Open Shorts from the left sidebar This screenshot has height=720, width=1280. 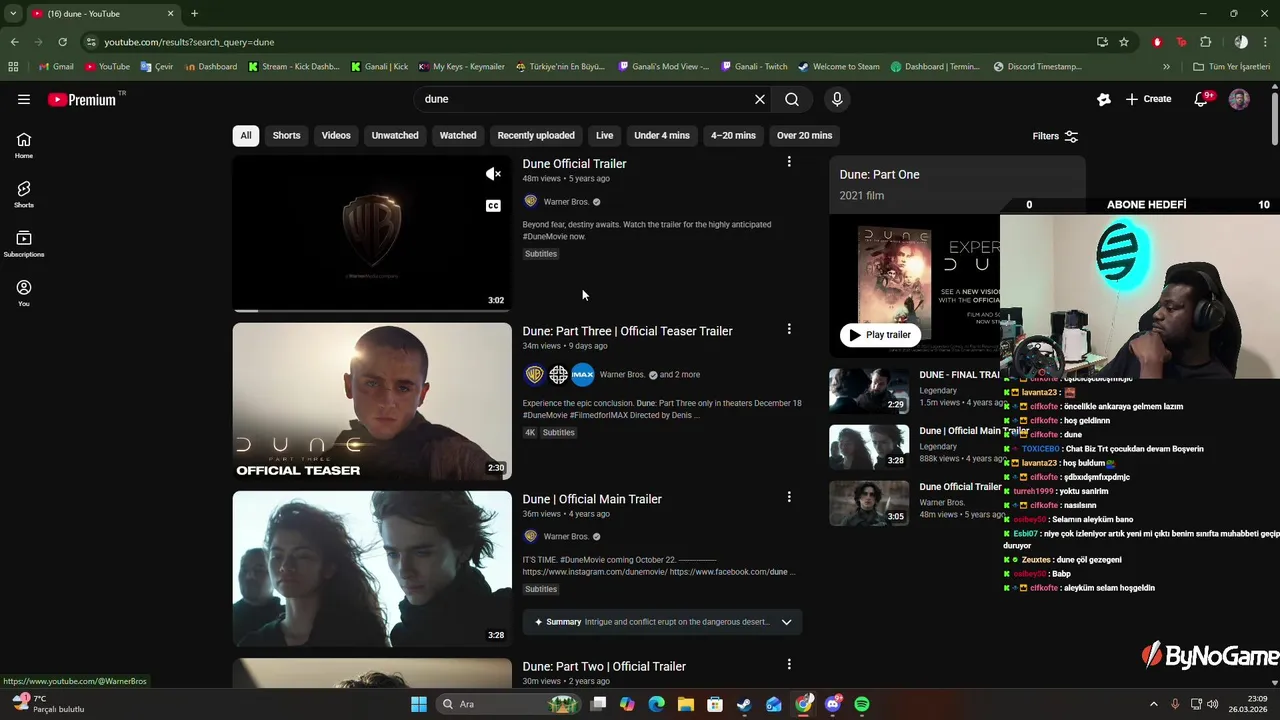point(24,194)
